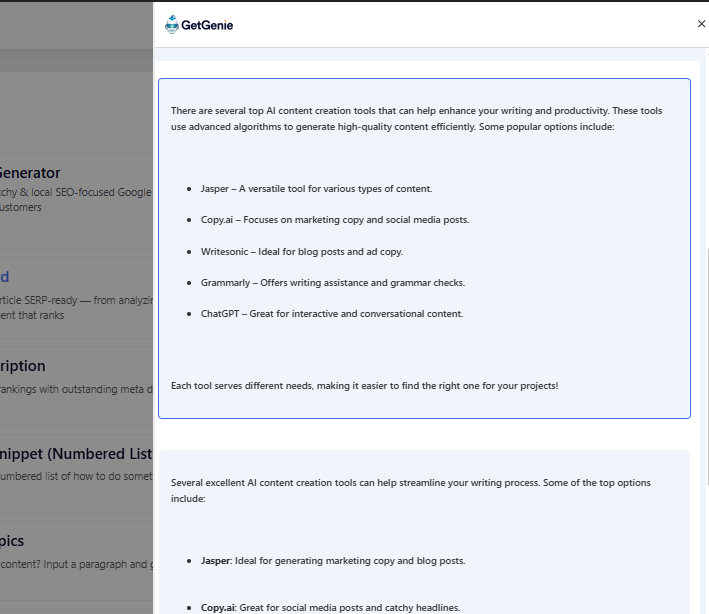Open the 'Generator' template behind the panel
The width and height of the screenshot is (709, 614).
pos(30,173)
